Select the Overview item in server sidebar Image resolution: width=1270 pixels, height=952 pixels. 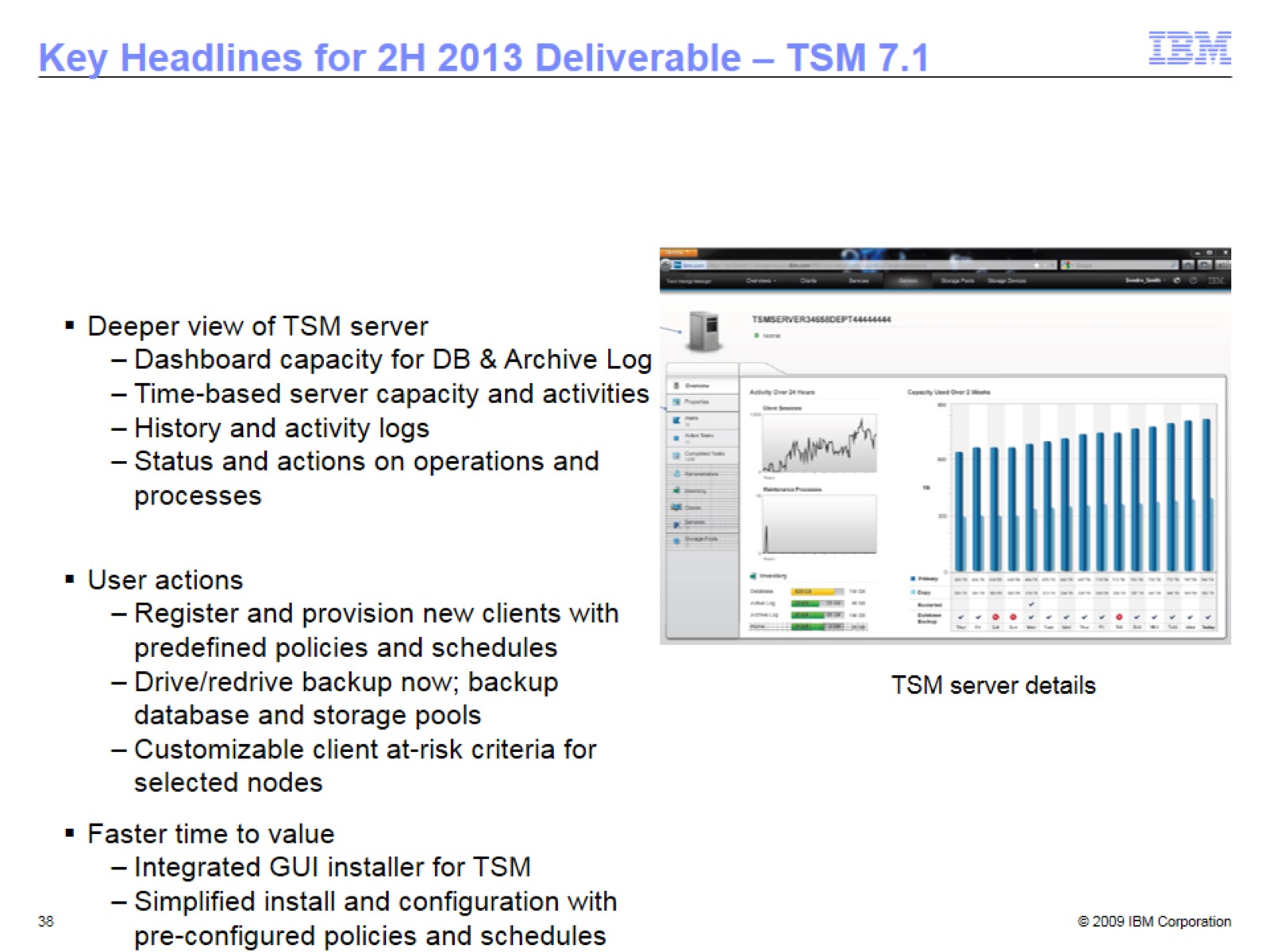697,385
